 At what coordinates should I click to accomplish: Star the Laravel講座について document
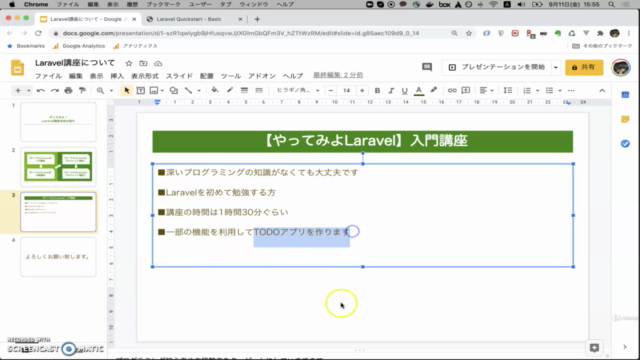coord(129,63)
